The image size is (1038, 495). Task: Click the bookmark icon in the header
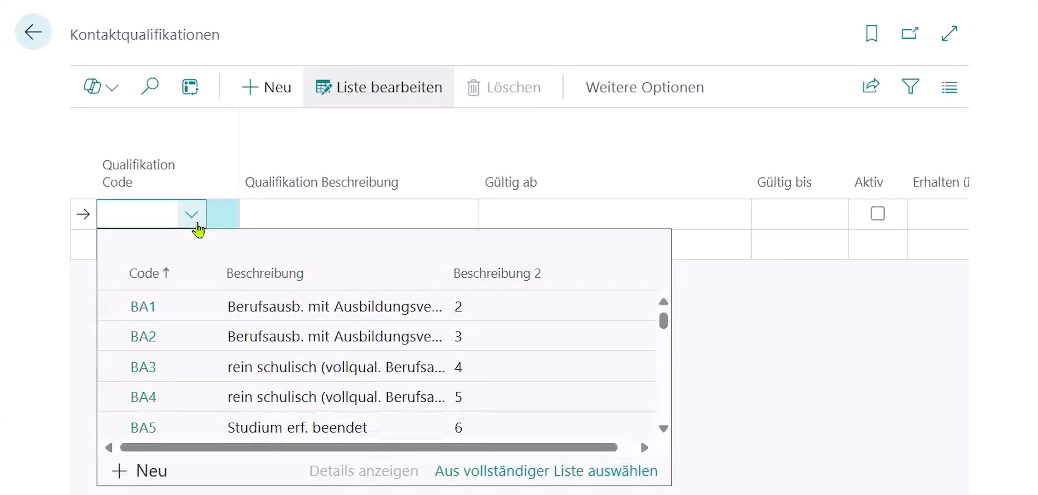tap(871, 34)
